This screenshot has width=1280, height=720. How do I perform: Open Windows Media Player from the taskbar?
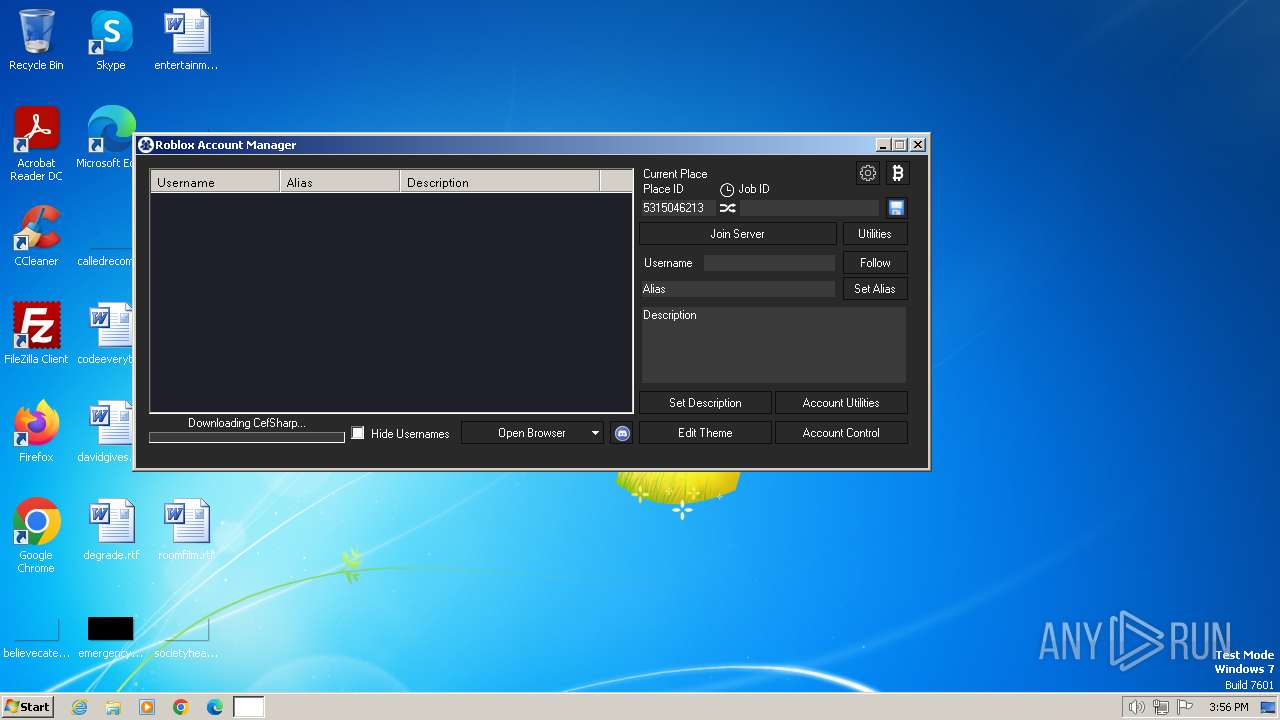(147, 707)
